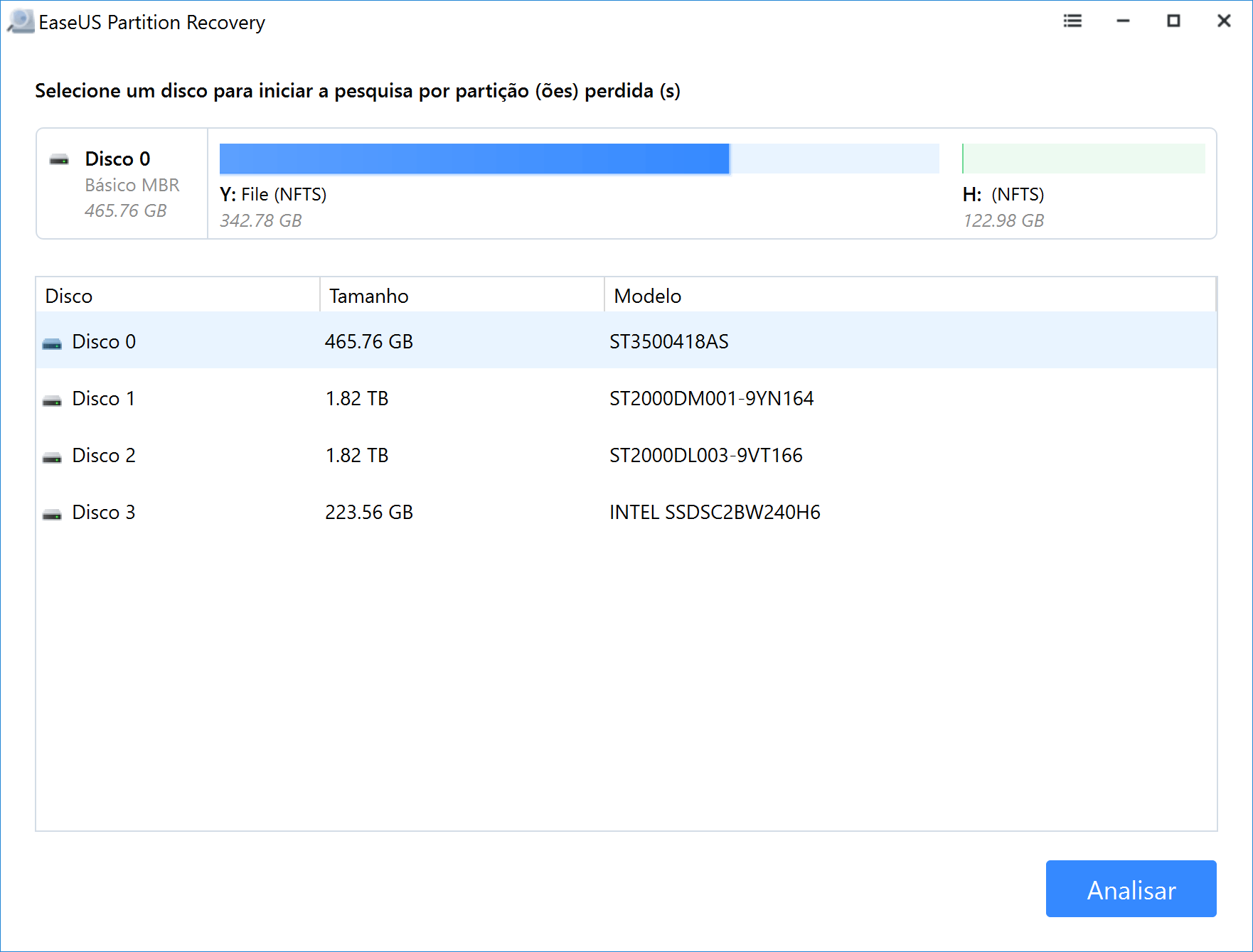
Task: Maximize the EaseUS Partition Recovery window
Action: click(x=1173, y=21)
